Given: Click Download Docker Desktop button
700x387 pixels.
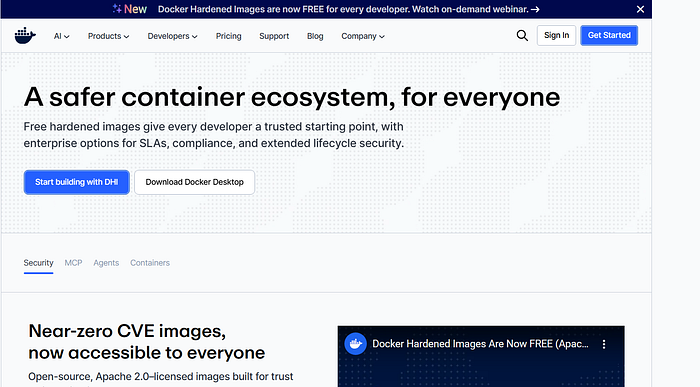Looking at the screenshot, I should coord(195,182).
